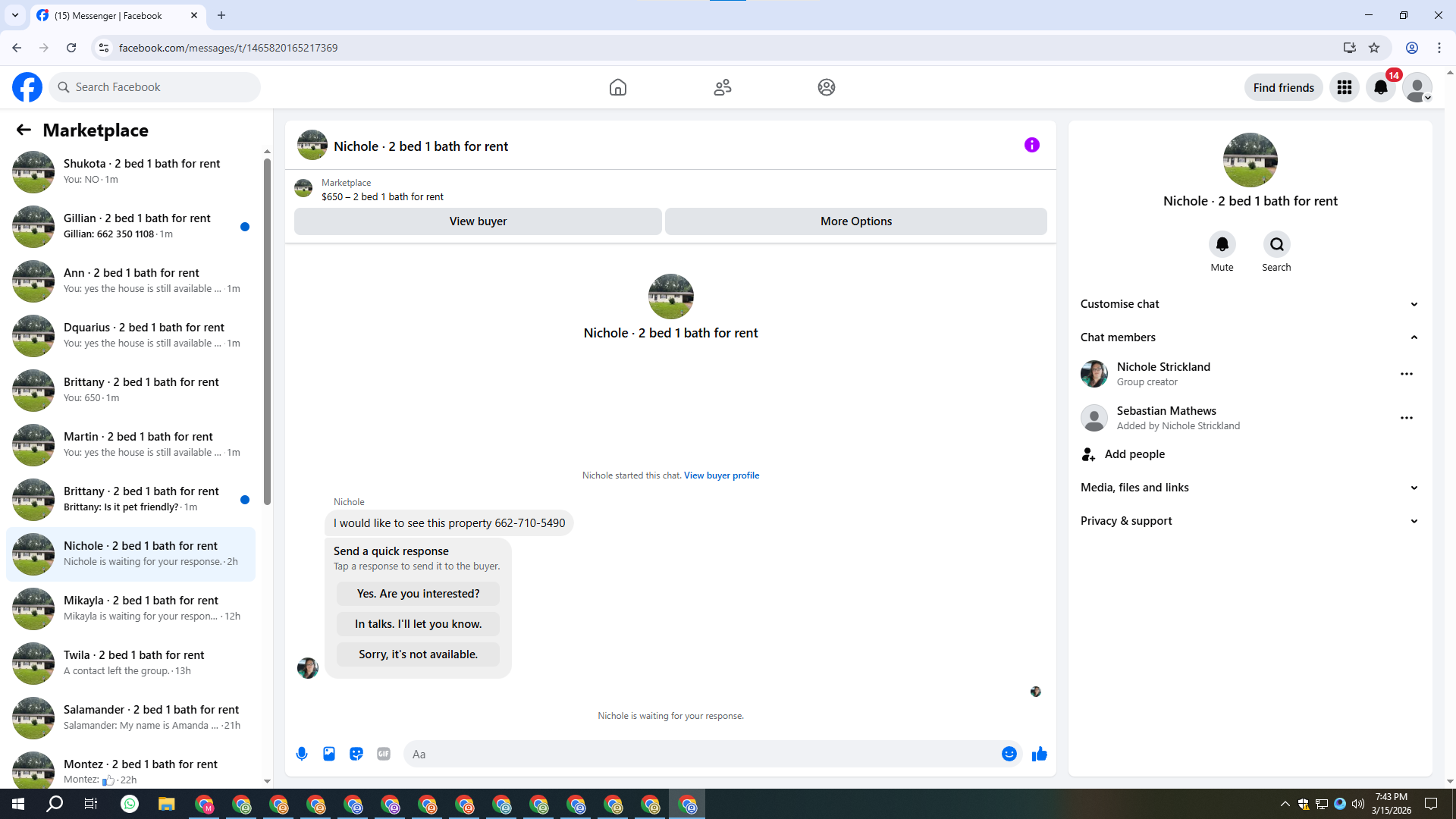Open Facebook home via the logo
This screenshot has height=819, width=1456.
tap(27, 87)
